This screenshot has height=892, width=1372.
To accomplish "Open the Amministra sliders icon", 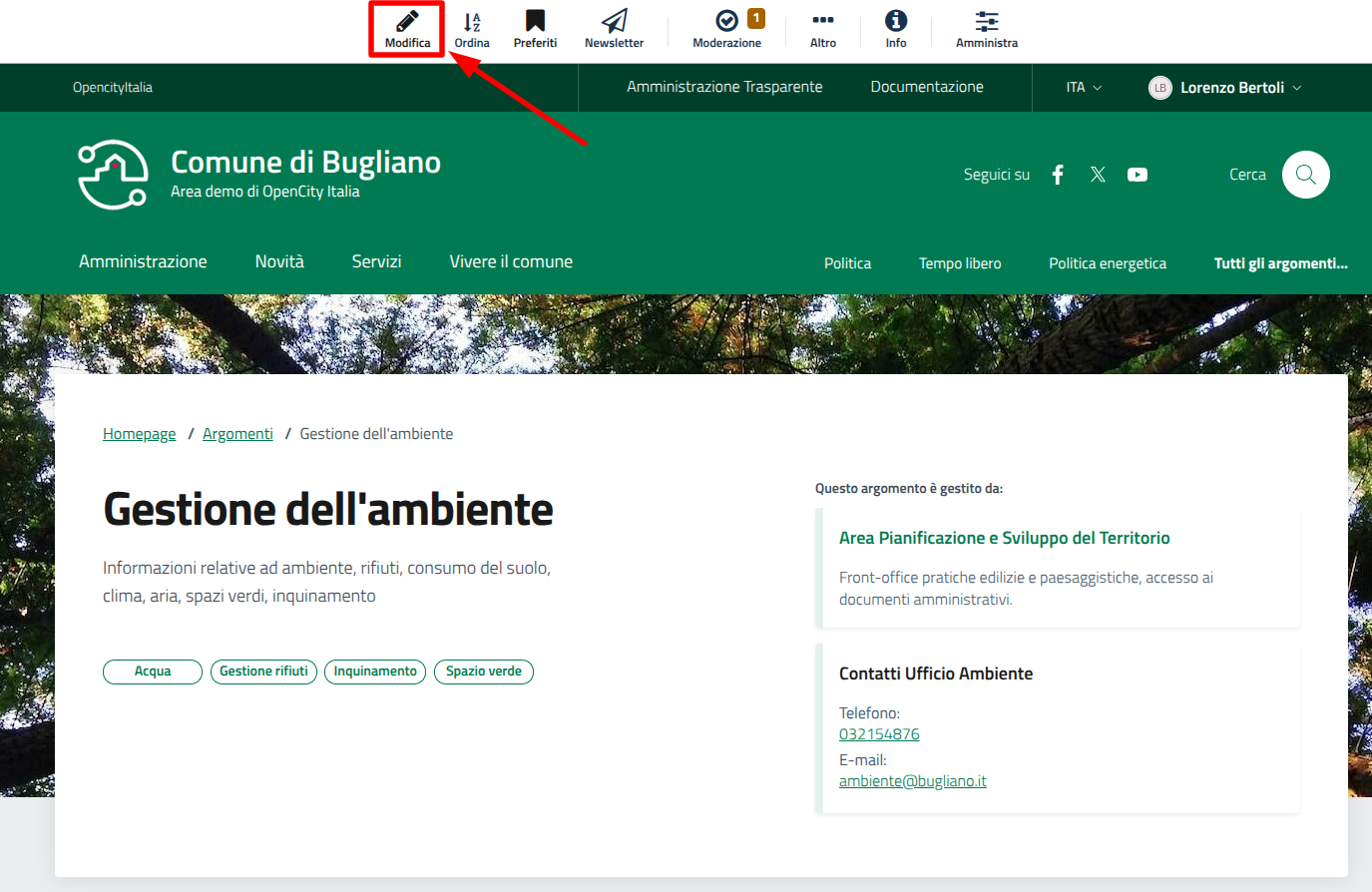I will [986, 22].
